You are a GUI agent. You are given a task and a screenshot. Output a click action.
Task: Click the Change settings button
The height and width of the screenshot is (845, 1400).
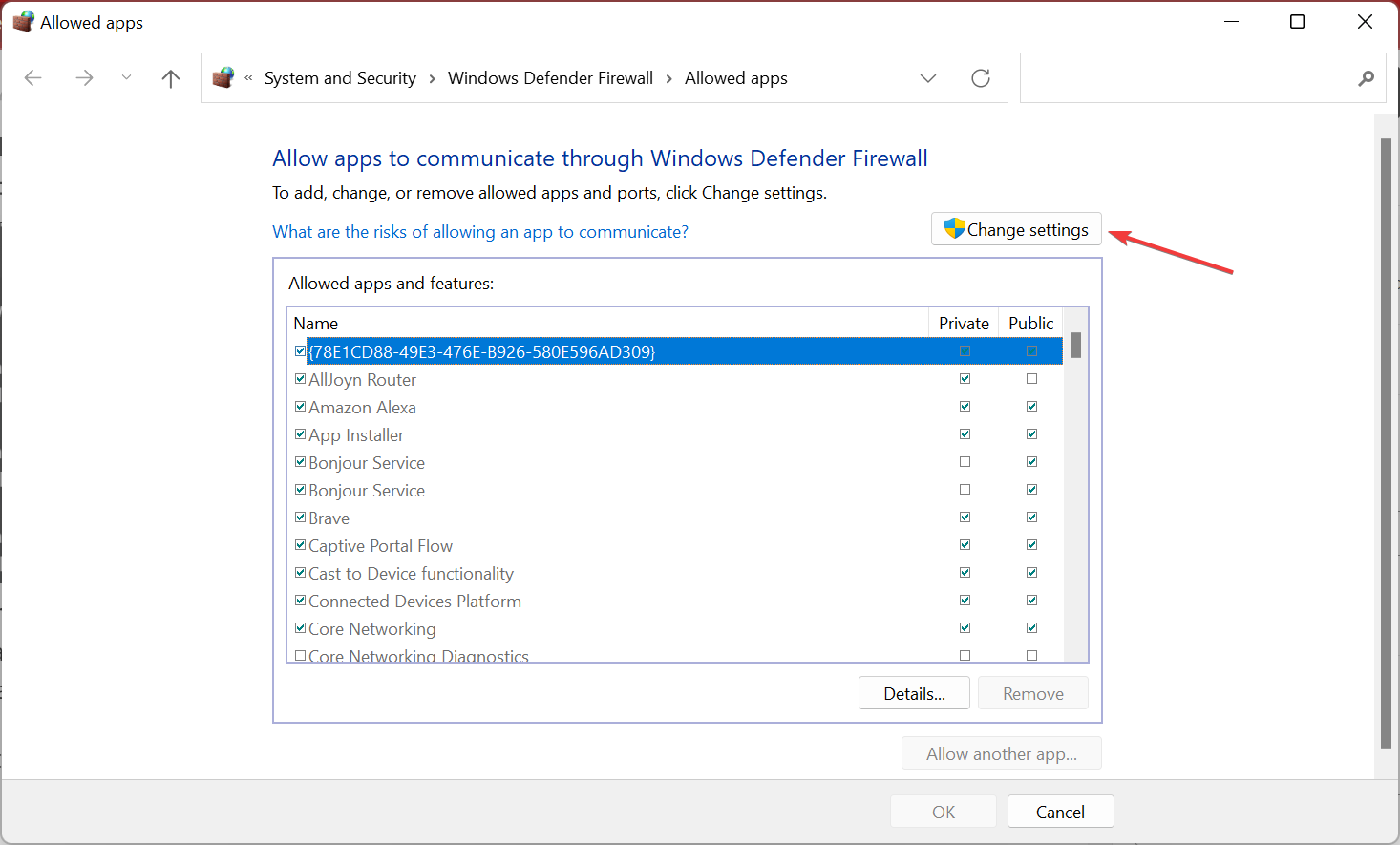click(x=1016, y=229)
